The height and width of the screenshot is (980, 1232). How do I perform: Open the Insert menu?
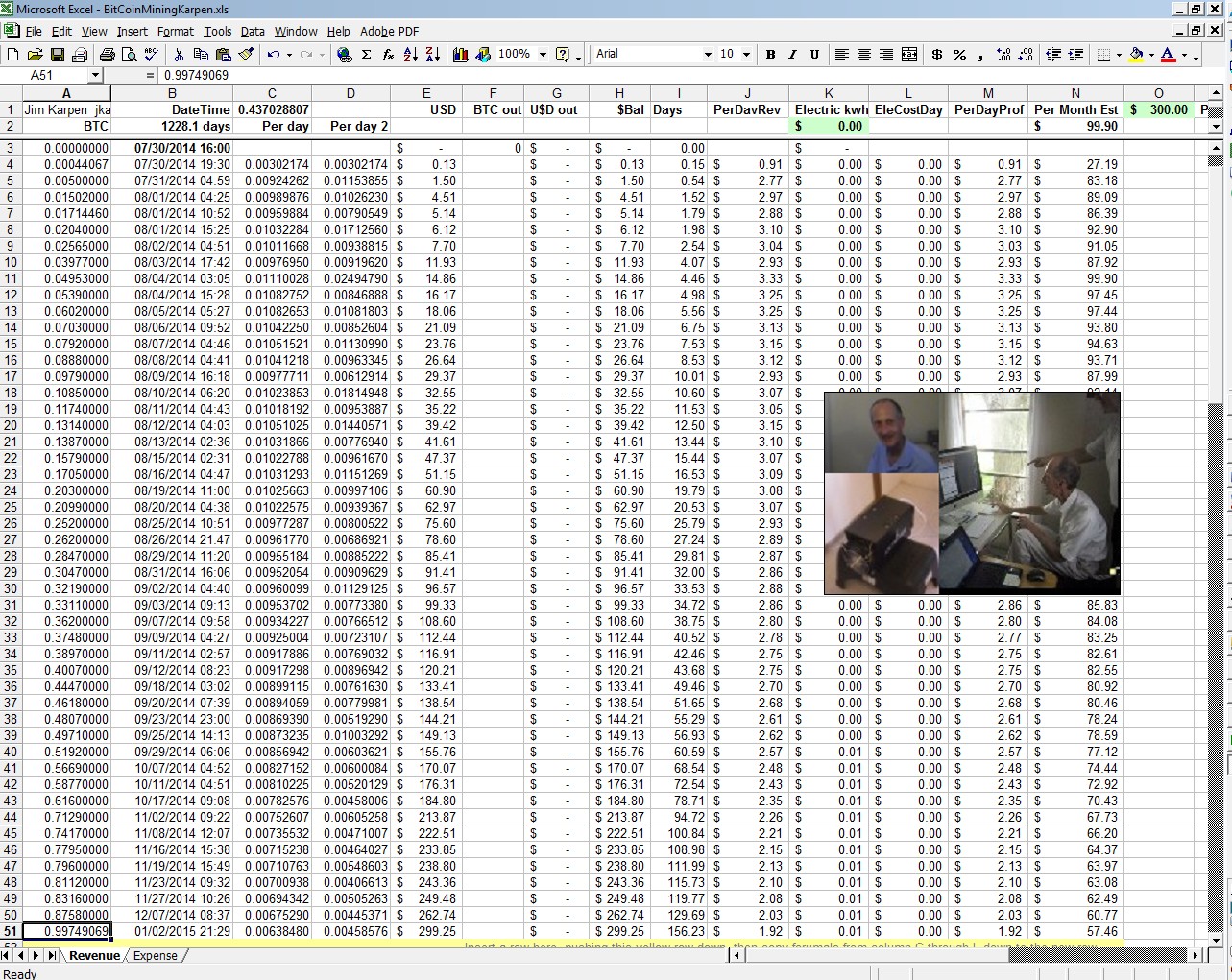click(133, 31)
